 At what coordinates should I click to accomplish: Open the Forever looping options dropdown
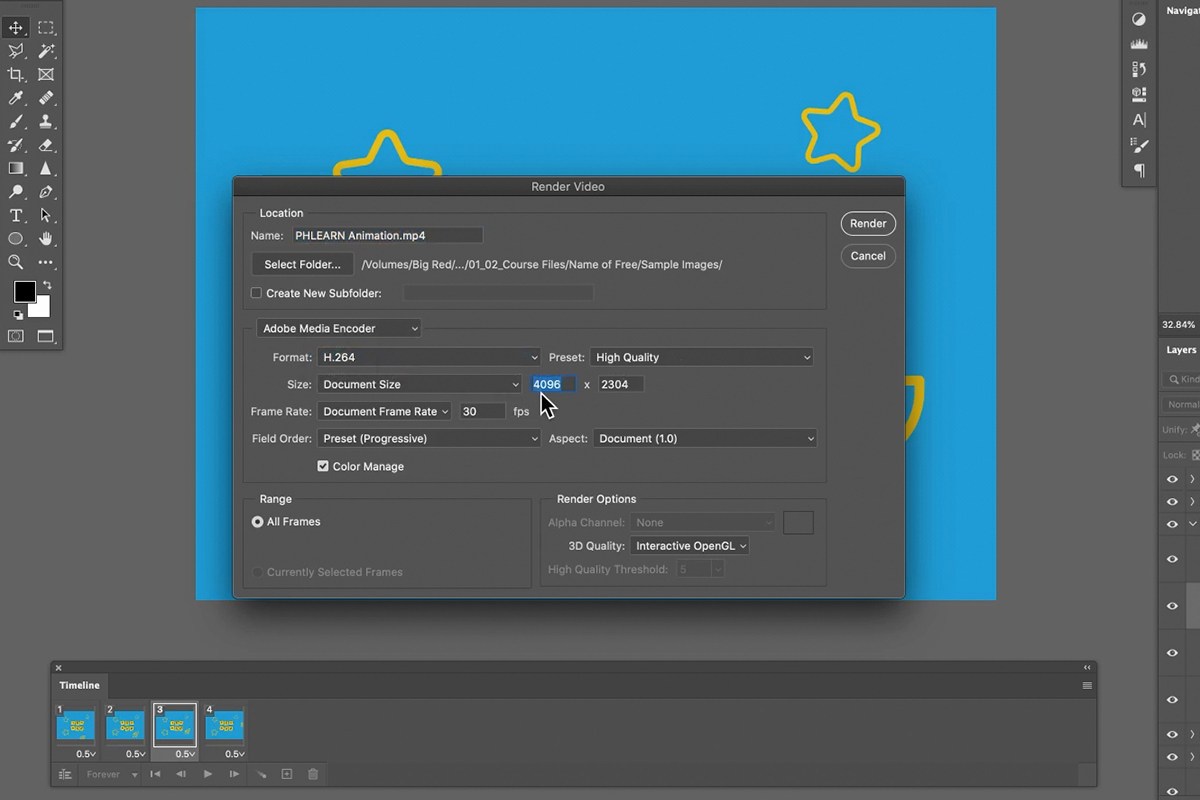pos(112,774)
